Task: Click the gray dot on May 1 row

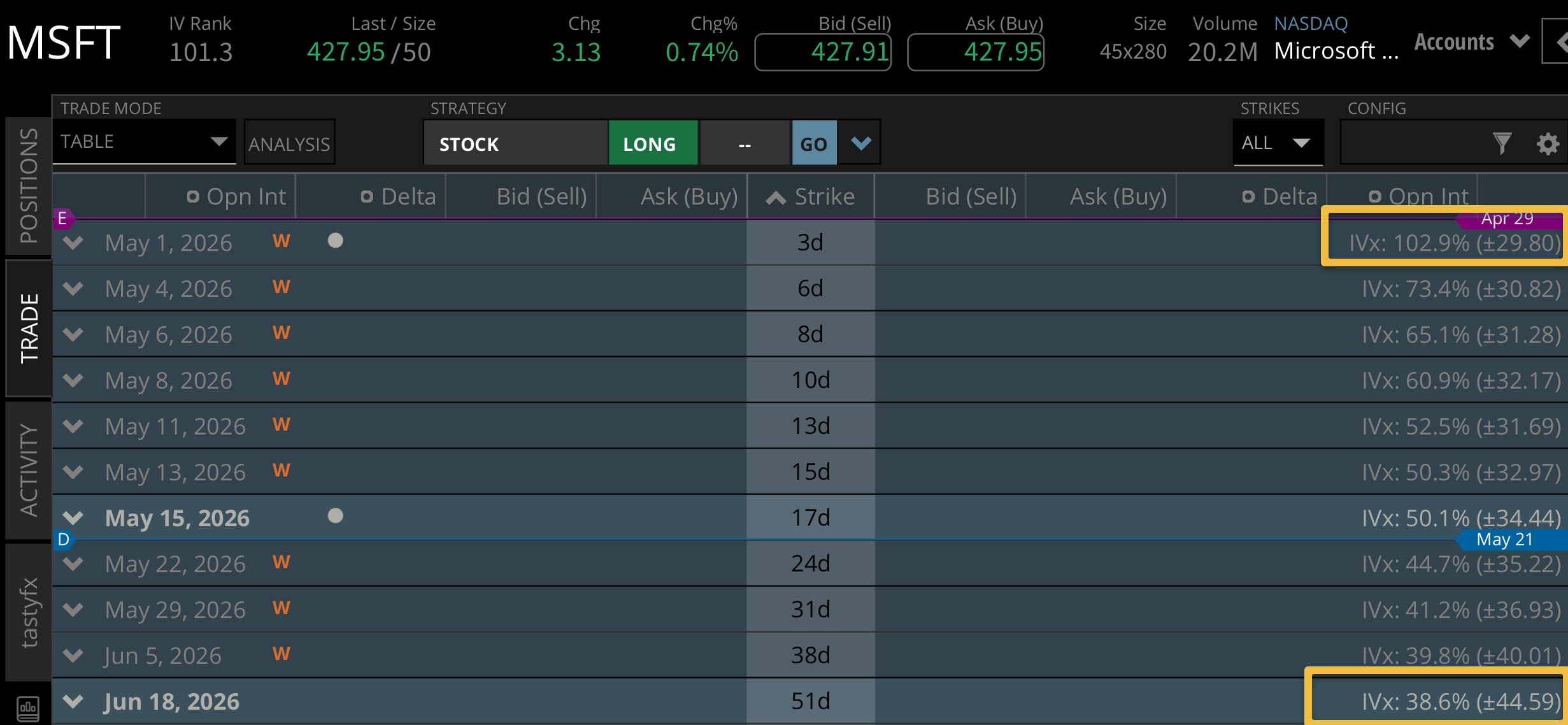Action: tap(335, 240)
